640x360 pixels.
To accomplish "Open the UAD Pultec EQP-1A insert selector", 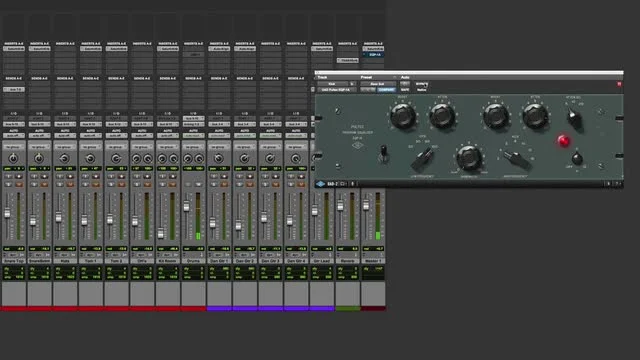I will (x=336, y=90).
